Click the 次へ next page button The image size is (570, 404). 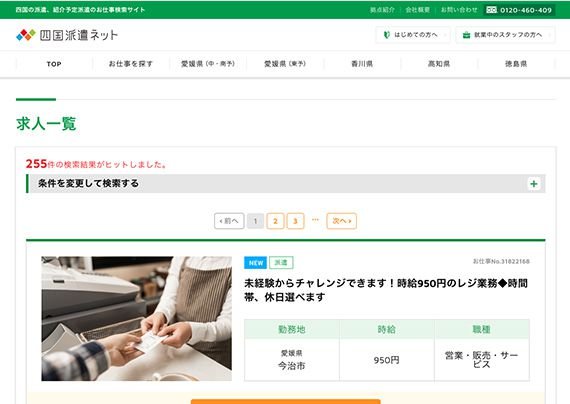342,221
